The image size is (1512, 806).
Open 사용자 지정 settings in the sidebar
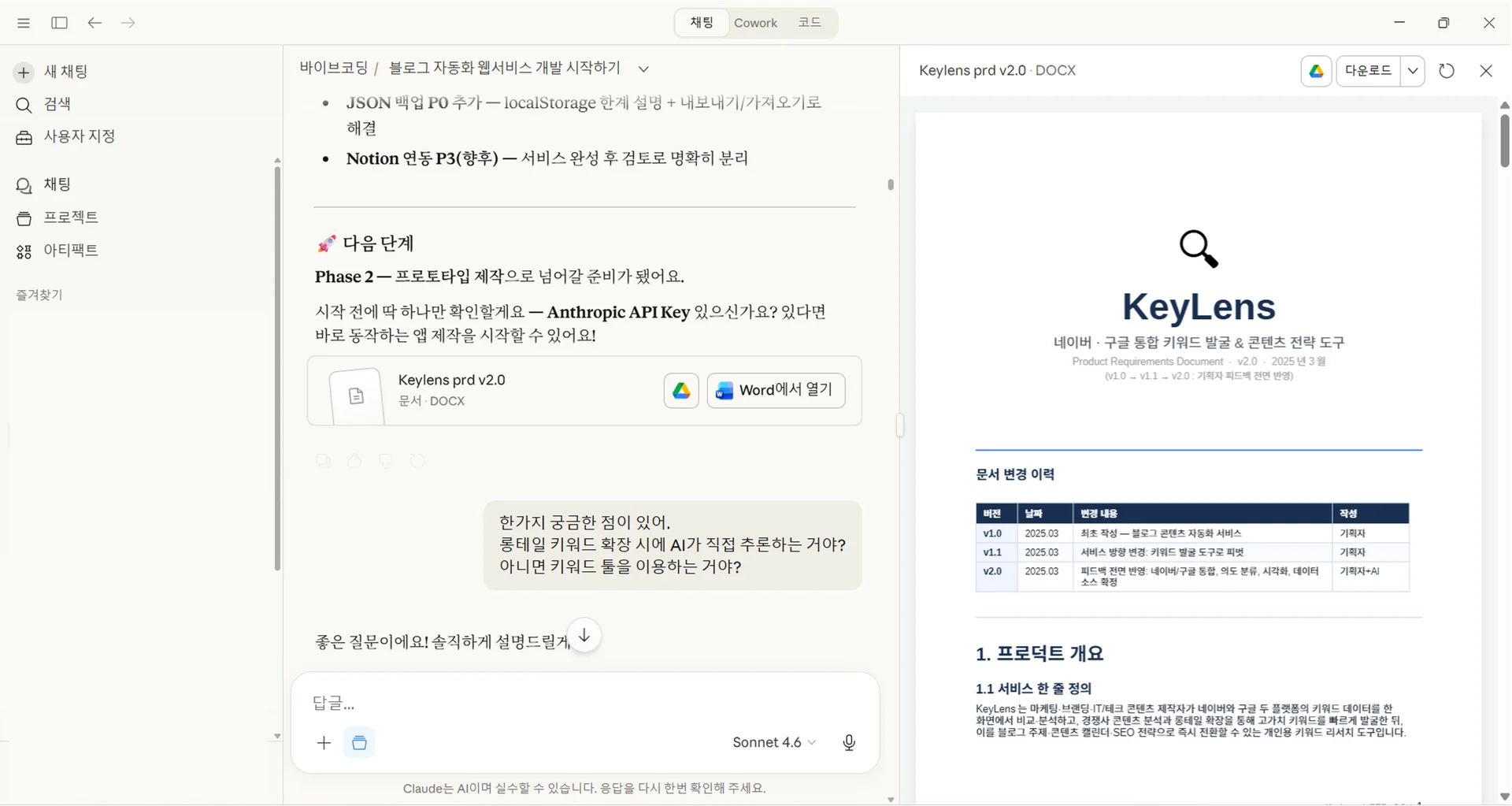23,136
